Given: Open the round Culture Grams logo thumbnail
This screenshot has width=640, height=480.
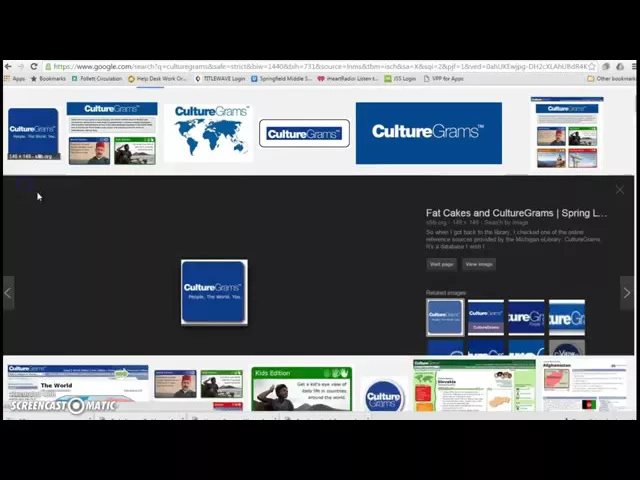Looking at the screenshot, I should click(x=384, y=396).
